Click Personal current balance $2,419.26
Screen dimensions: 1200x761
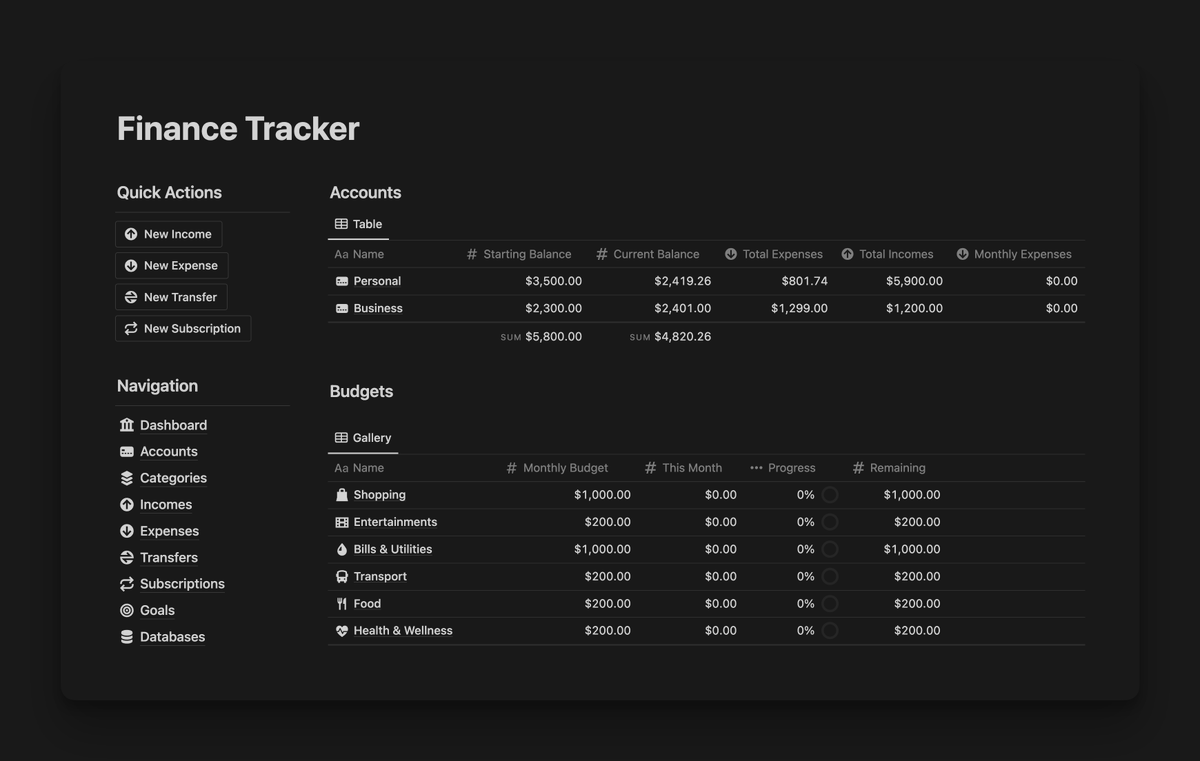coord(683,281)
